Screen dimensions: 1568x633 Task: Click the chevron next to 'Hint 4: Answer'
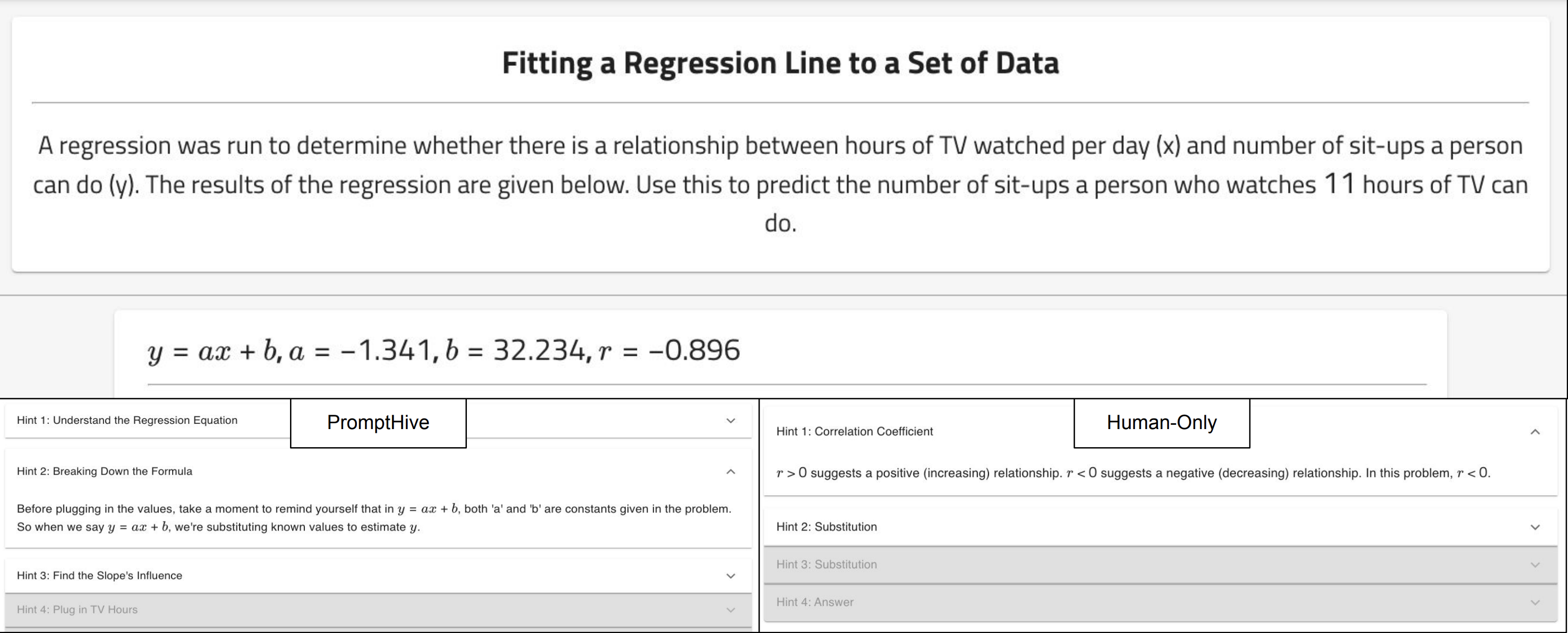[1535, 603]
